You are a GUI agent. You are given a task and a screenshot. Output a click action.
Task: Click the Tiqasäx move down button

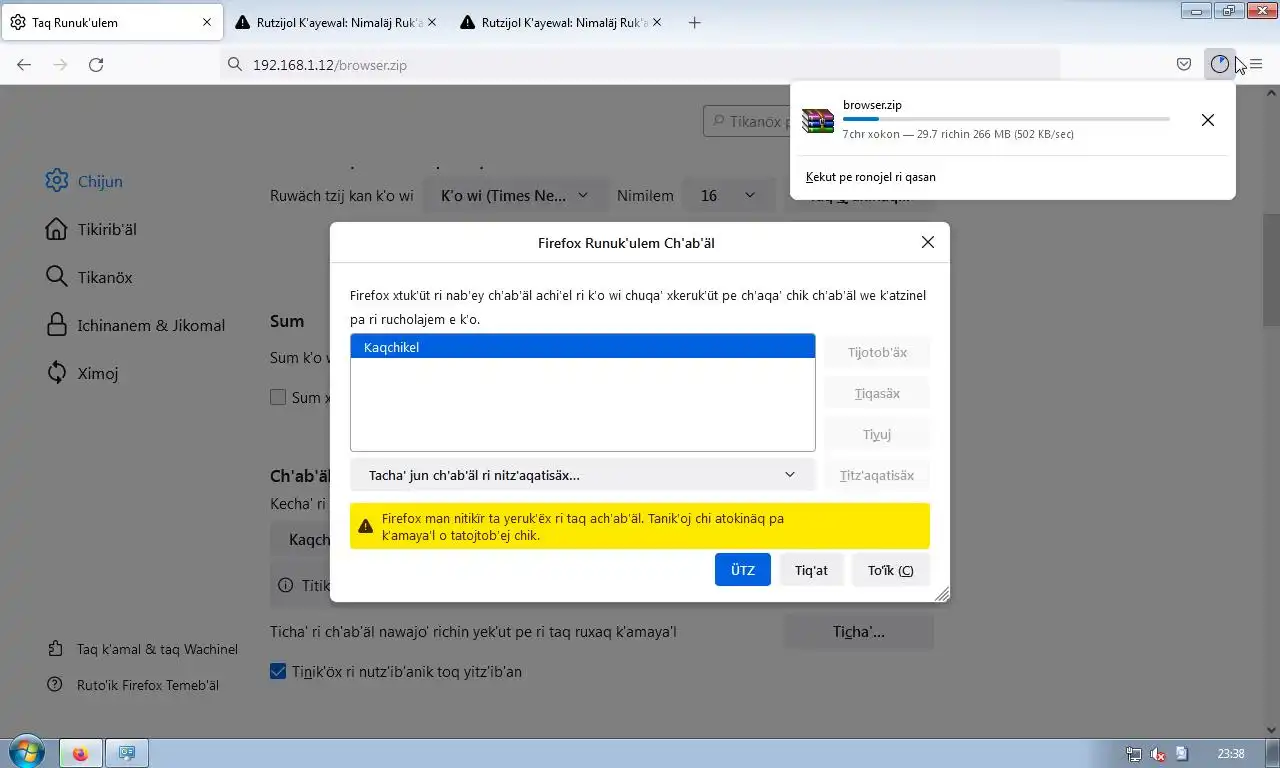pos(877,393)
